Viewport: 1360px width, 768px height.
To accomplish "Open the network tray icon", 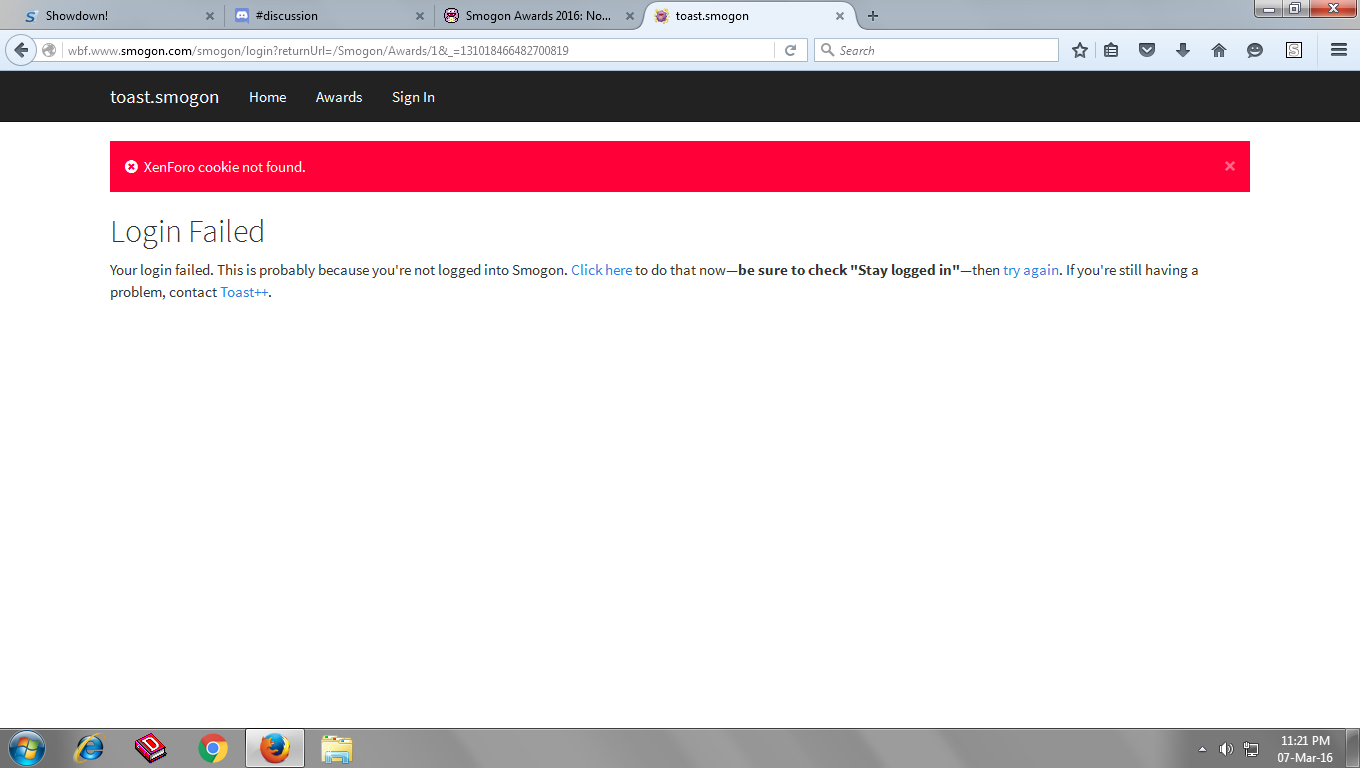I will (x=1251, y=749).
